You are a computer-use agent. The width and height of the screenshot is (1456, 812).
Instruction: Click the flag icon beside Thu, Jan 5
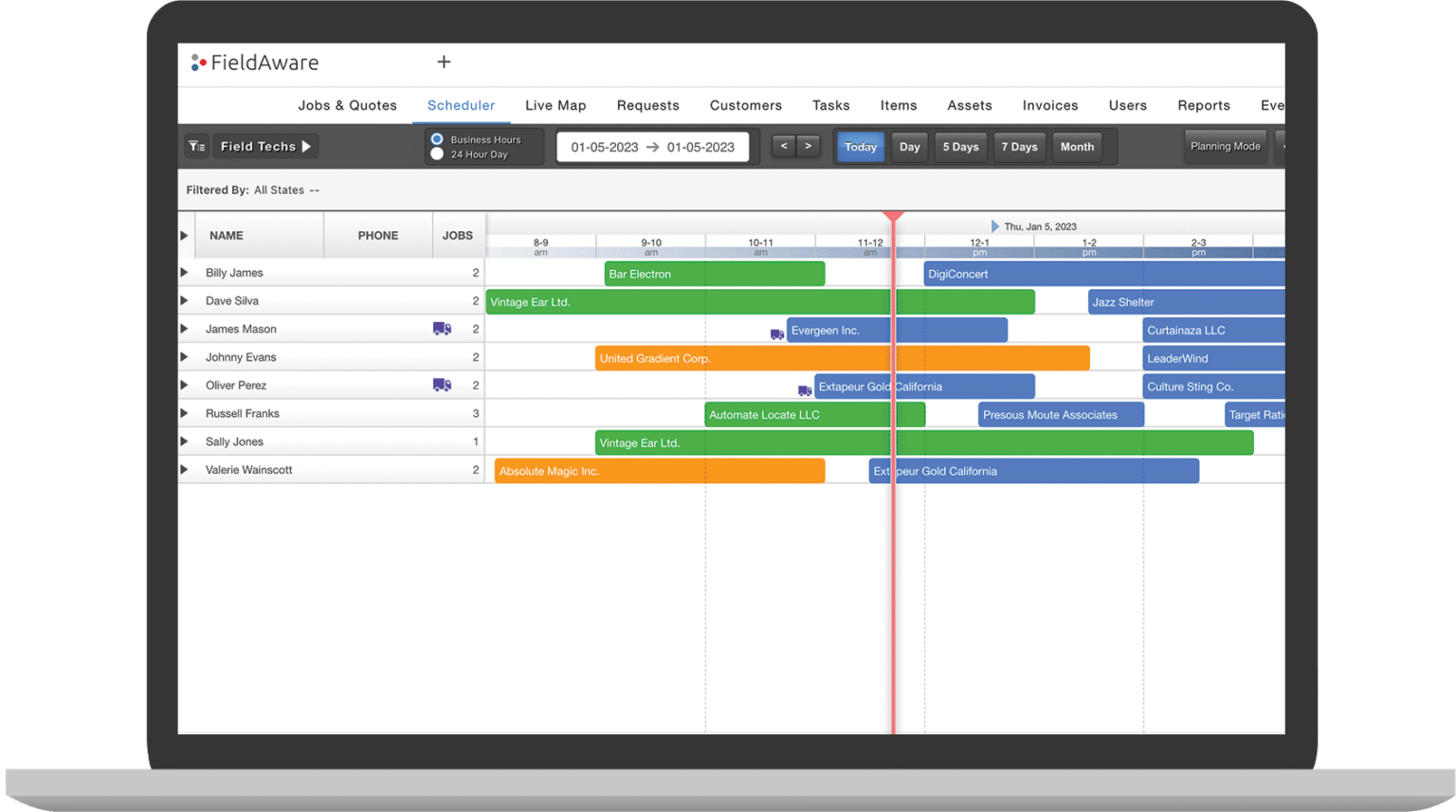coord(994,226)
